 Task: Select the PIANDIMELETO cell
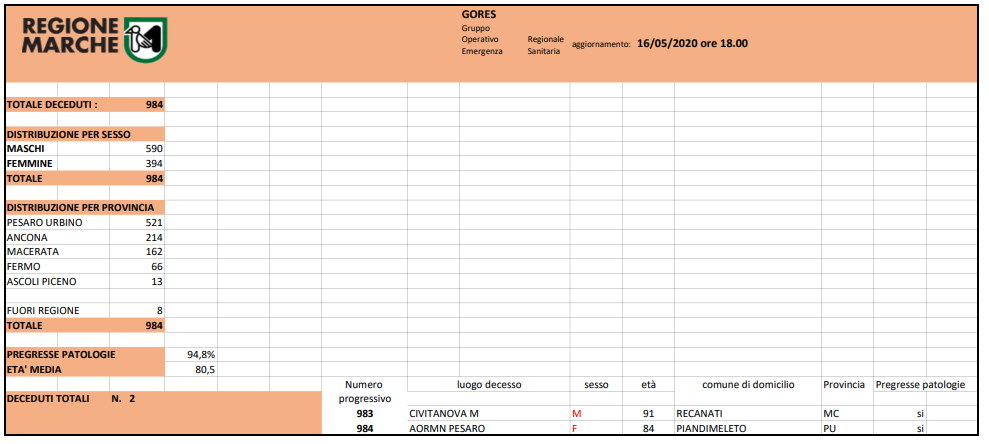pyautogui.click(x=711, y=429)
